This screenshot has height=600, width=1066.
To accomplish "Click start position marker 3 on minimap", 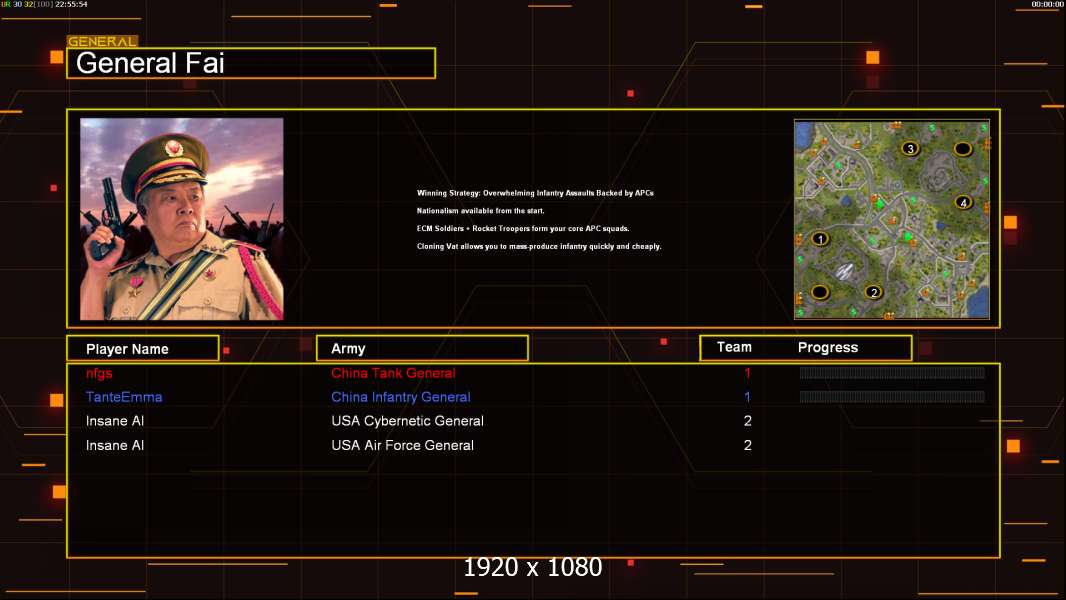I will tap(910, 149).
